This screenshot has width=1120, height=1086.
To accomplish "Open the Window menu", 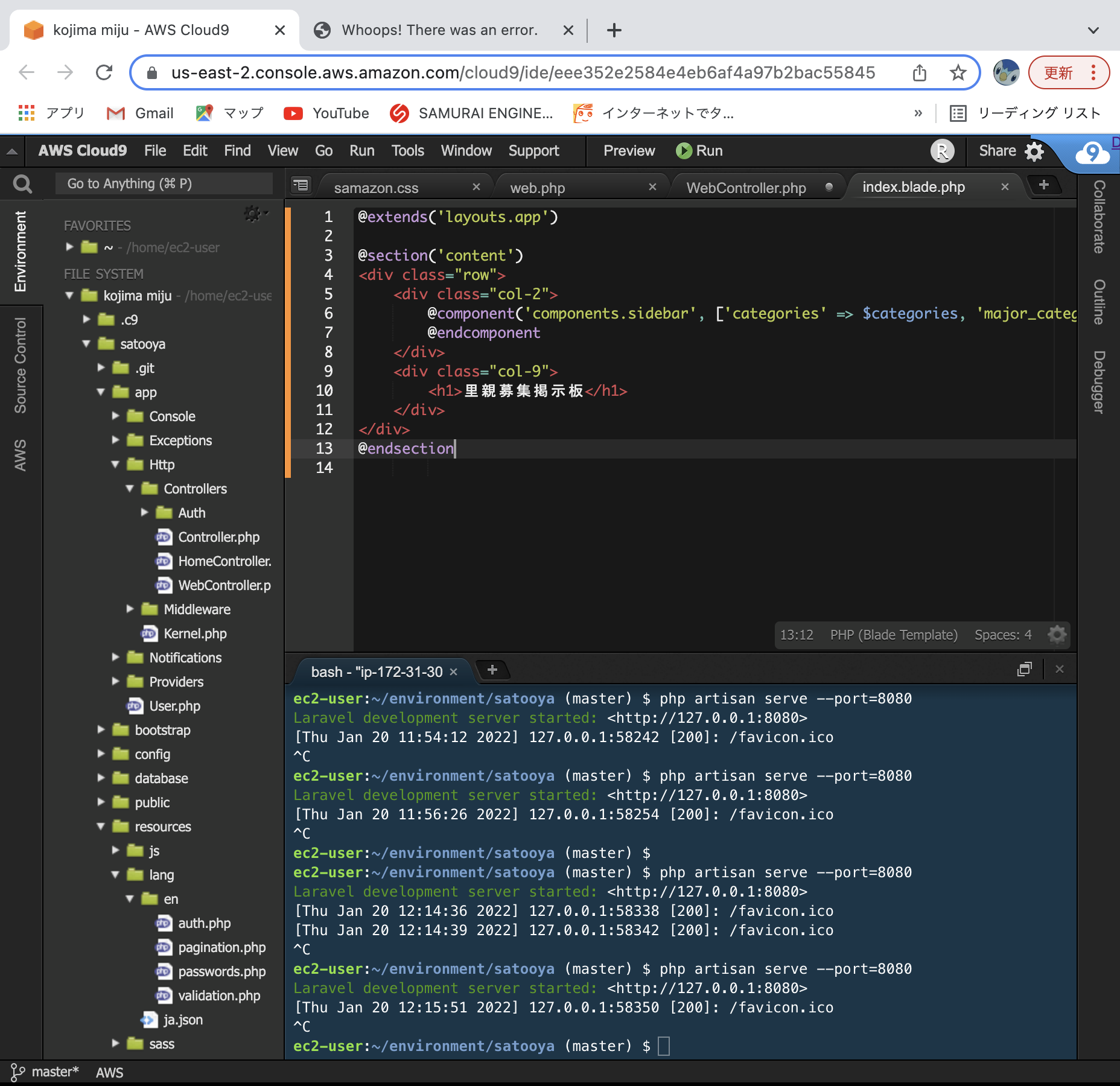I will click(466, 151).
